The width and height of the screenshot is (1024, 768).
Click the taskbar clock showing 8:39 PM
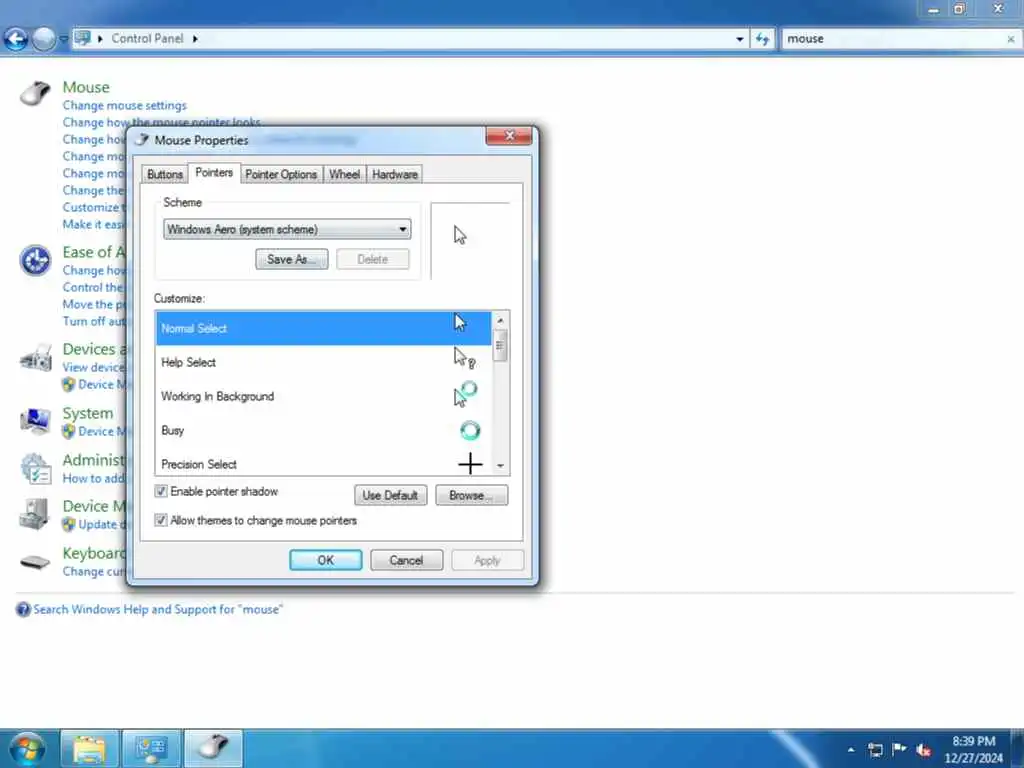pos(973,749)
